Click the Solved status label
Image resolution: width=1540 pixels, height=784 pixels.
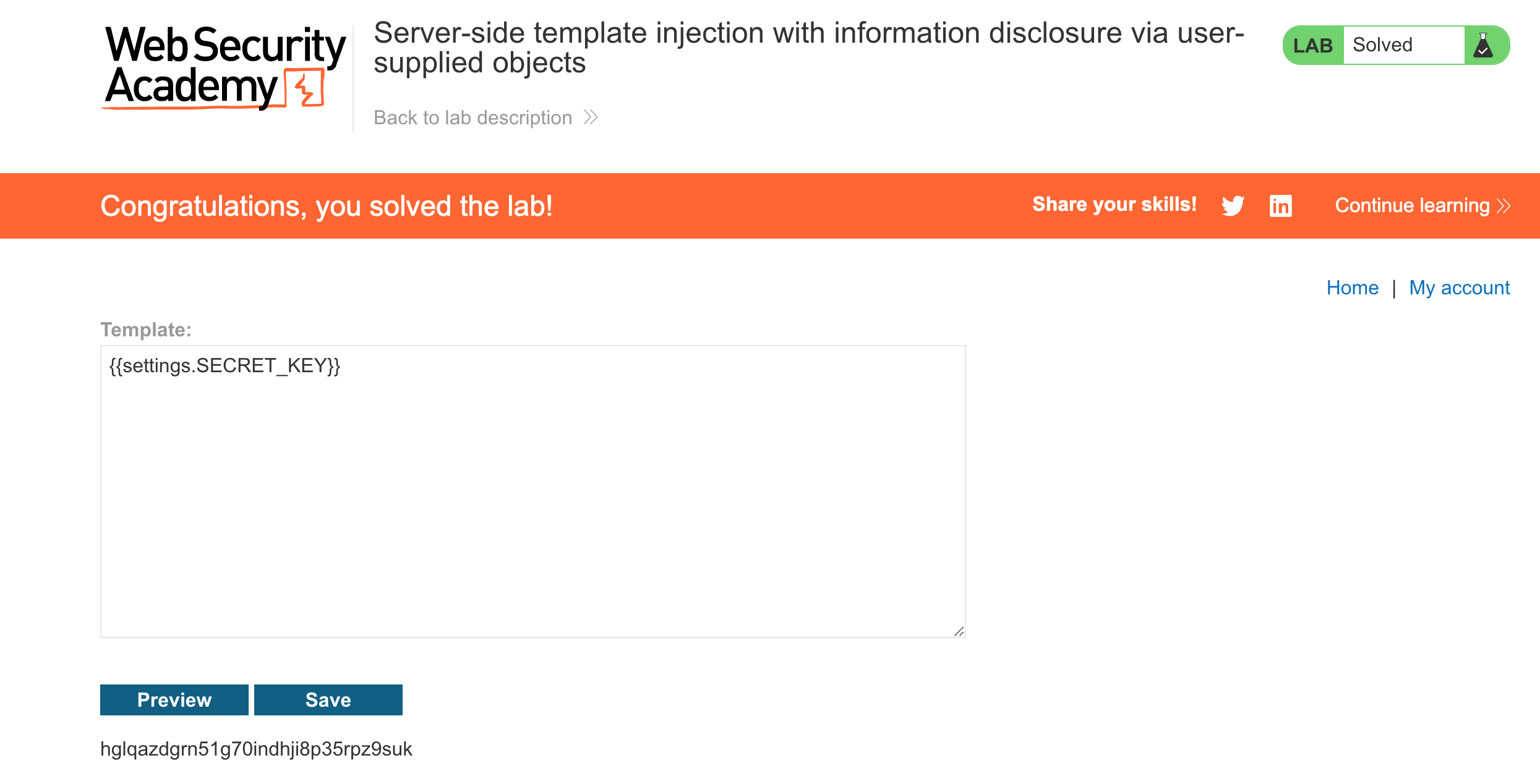[x=1382, y=45]
